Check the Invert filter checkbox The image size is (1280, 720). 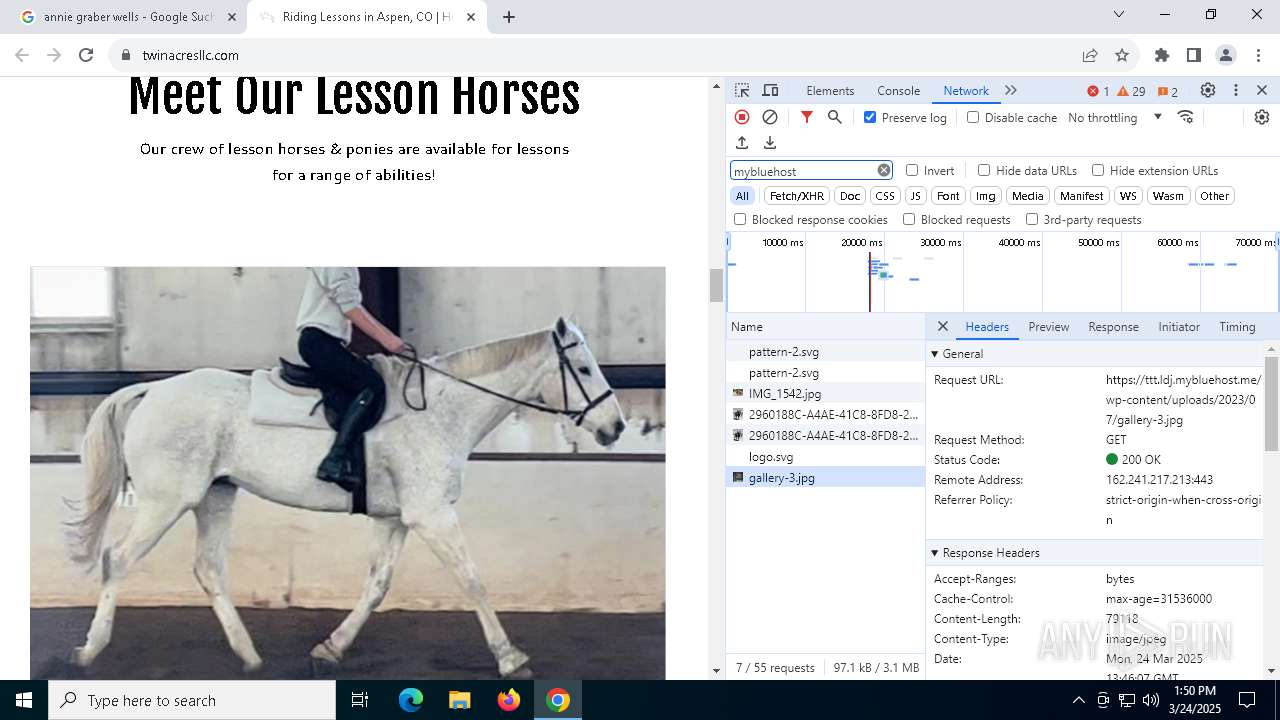tap(912, 171)
